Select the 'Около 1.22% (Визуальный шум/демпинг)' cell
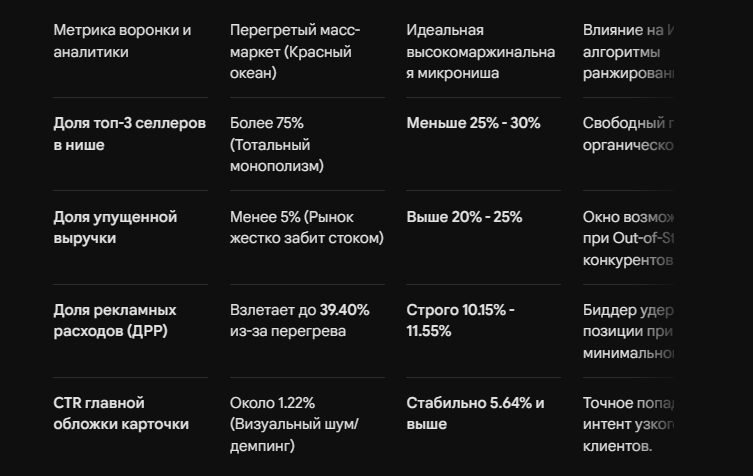The image size is (753, 476). coord(294,424)
